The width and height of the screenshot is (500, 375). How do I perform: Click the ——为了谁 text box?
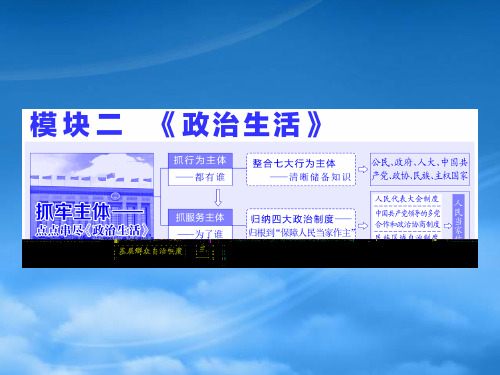(x=200, y=233)
